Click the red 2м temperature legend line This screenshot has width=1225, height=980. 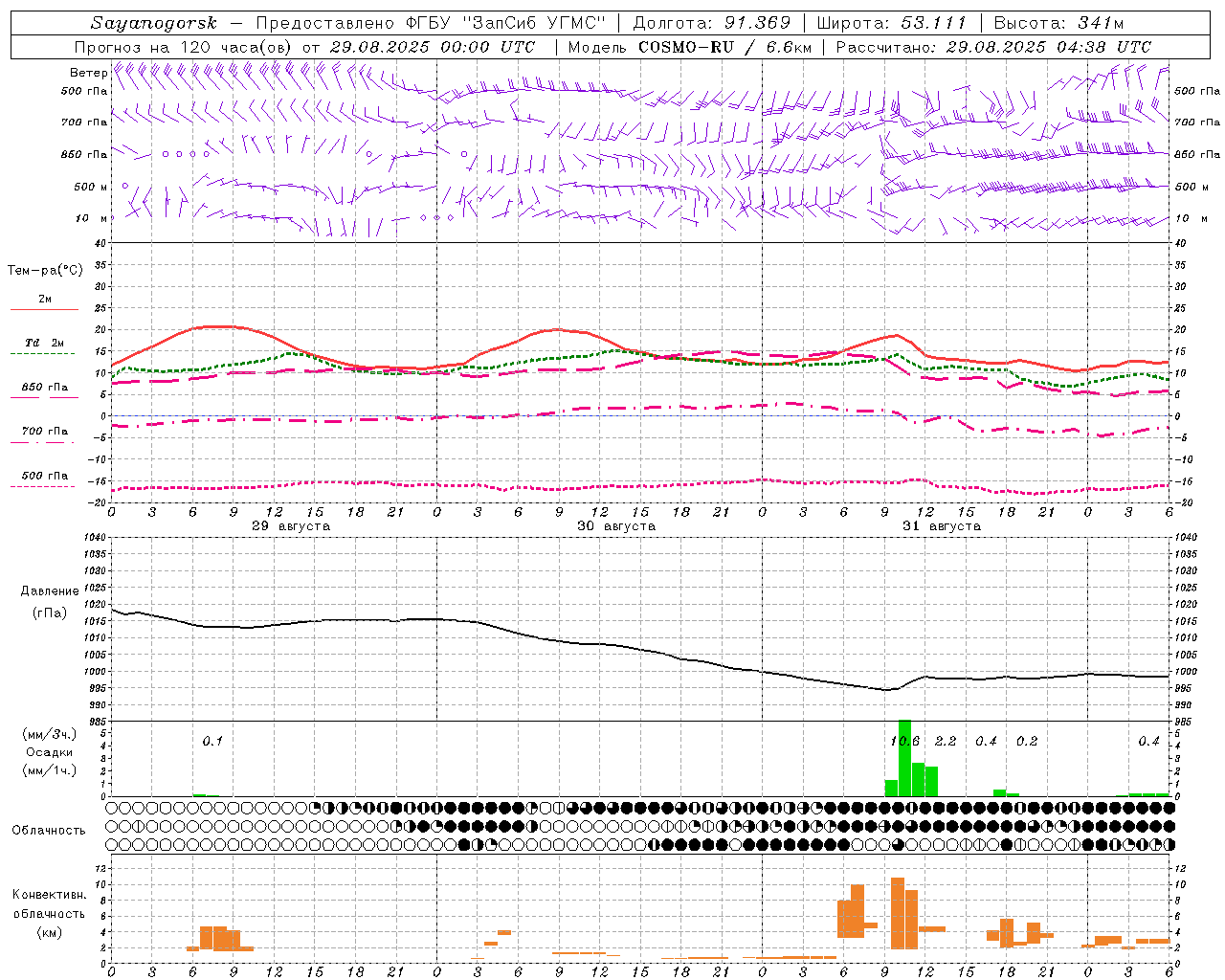pyautogui.click(x=44, y=309)
